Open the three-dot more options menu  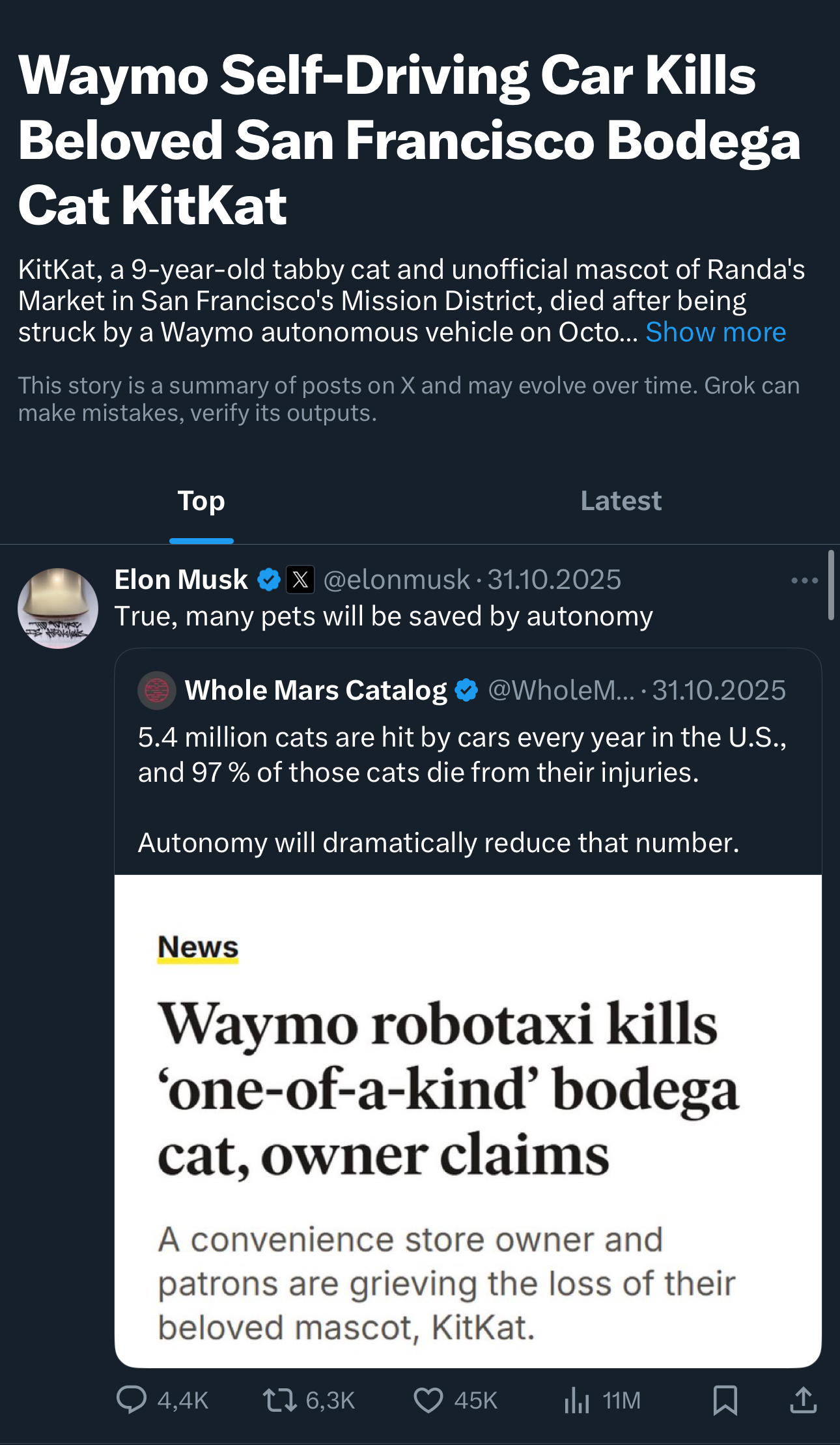(x=804, y=580)
